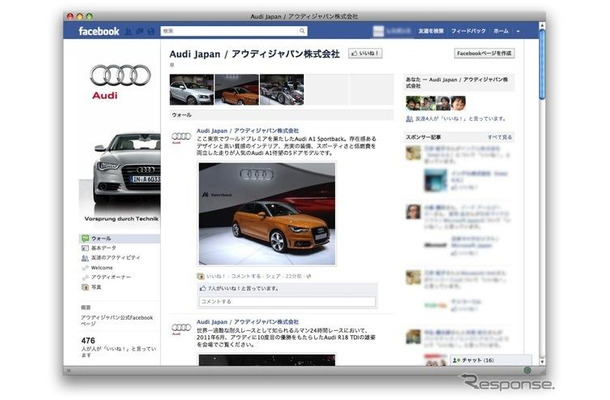610x400 pixels.
Task: Click the 写真 photos icon in sidebar
Action: [x=85, y=287]
